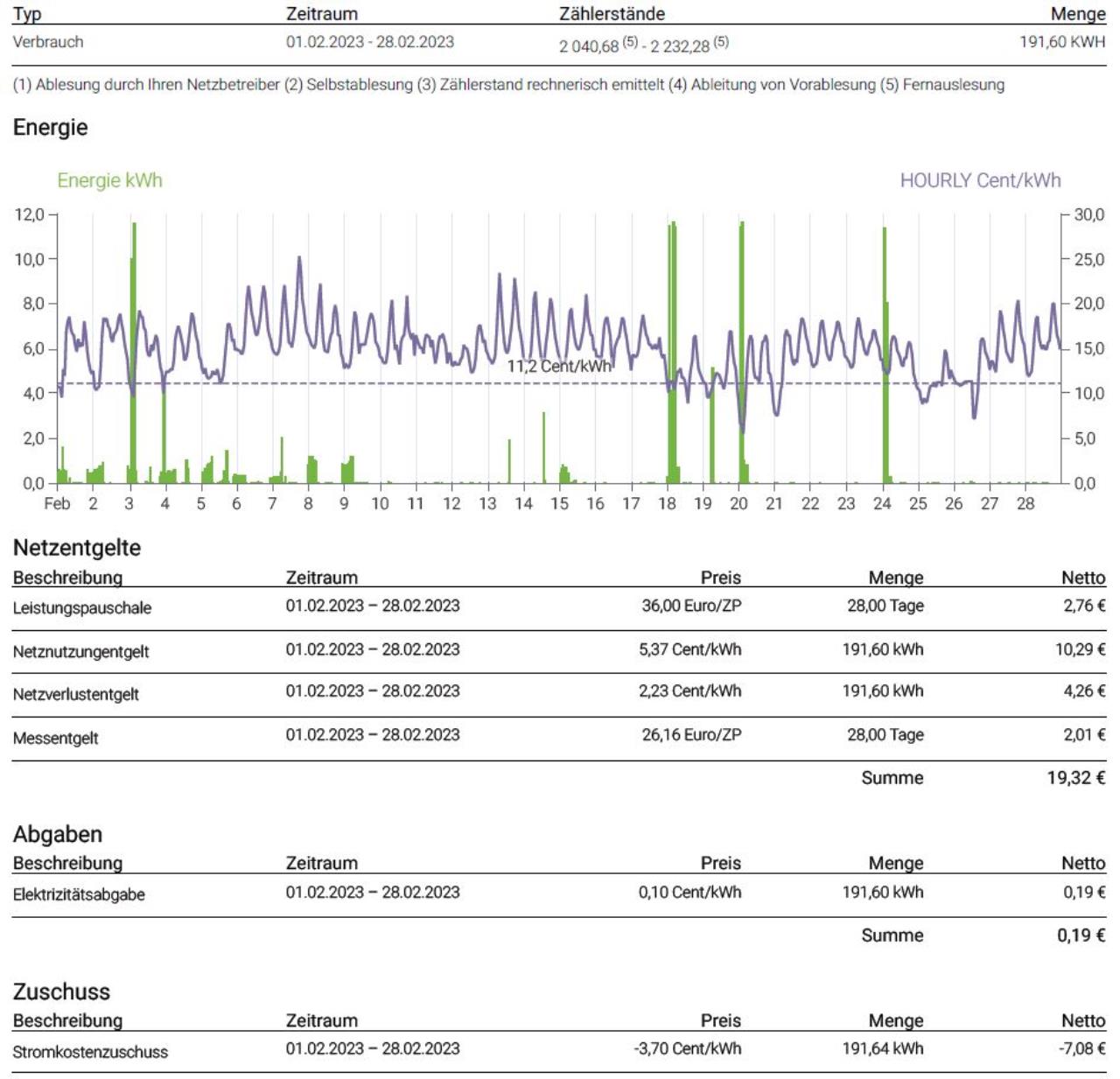Click the tall green bar on day 20
Screen dimensions: 1120x1079
coord(742,353)
